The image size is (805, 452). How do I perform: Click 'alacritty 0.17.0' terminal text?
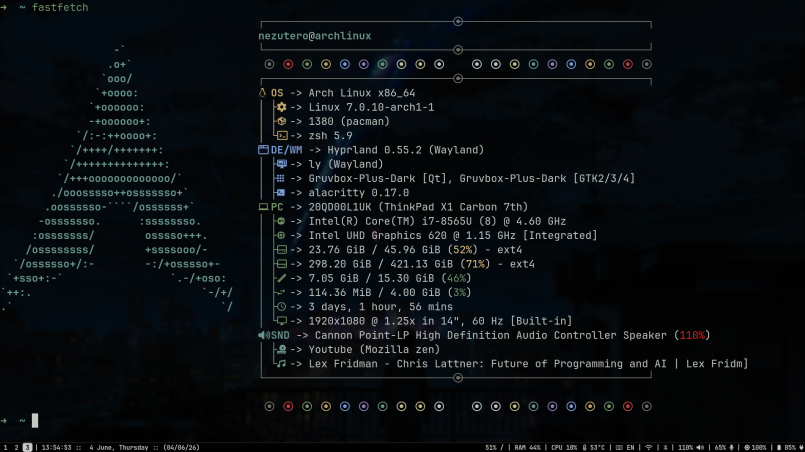(x=359, y=193)
